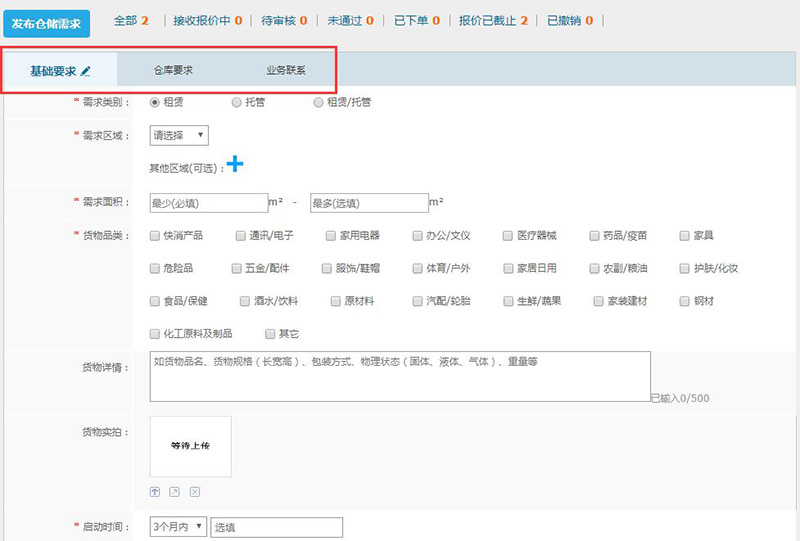800x541 pixels.
Task: Tick the 快消产品 checkbox
Action: (154, 236)
